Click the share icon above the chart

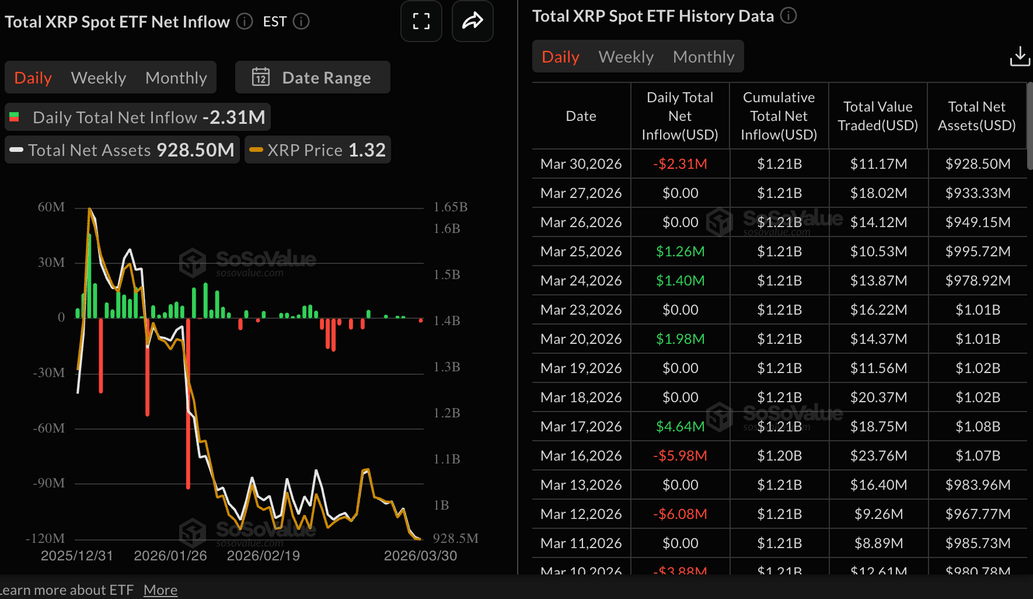(472, 21)
